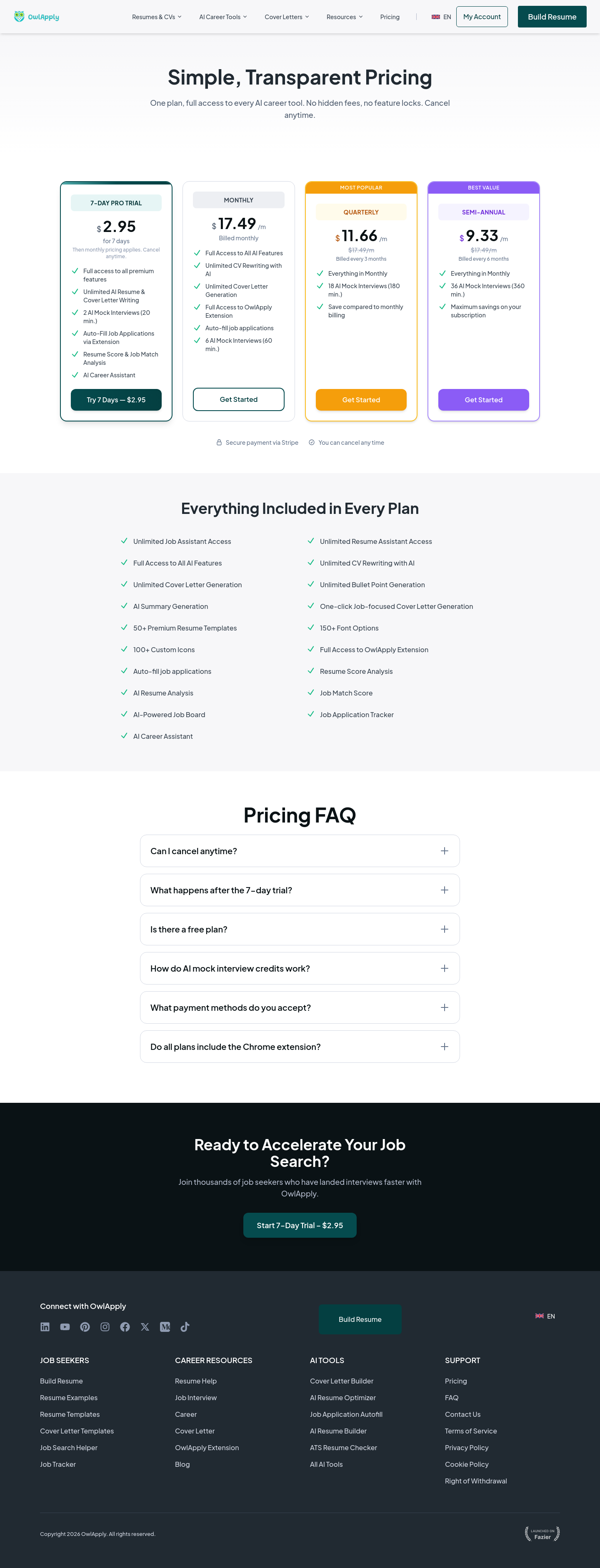
Task: Click the Launched on Fazier badge
Action: point(542,1534)
